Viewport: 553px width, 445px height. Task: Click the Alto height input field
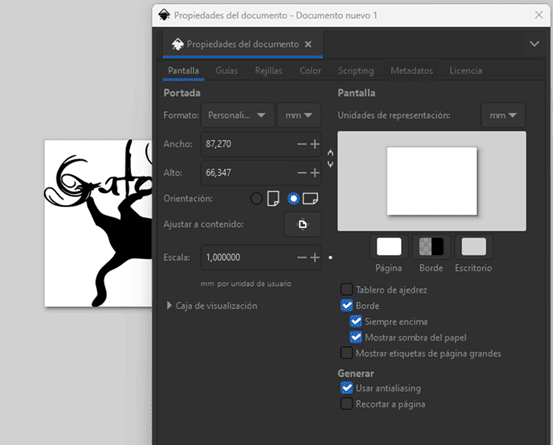[x=248, y=173]
